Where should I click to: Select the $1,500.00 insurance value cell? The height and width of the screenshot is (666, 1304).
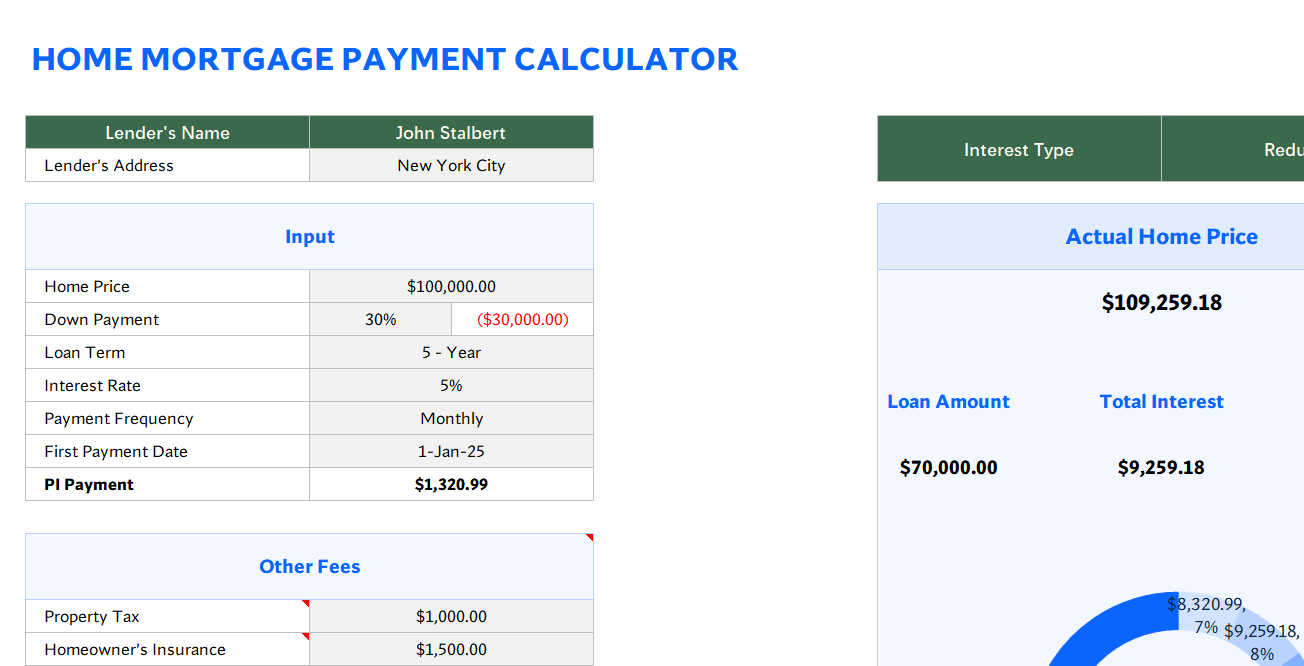point(451,649)
